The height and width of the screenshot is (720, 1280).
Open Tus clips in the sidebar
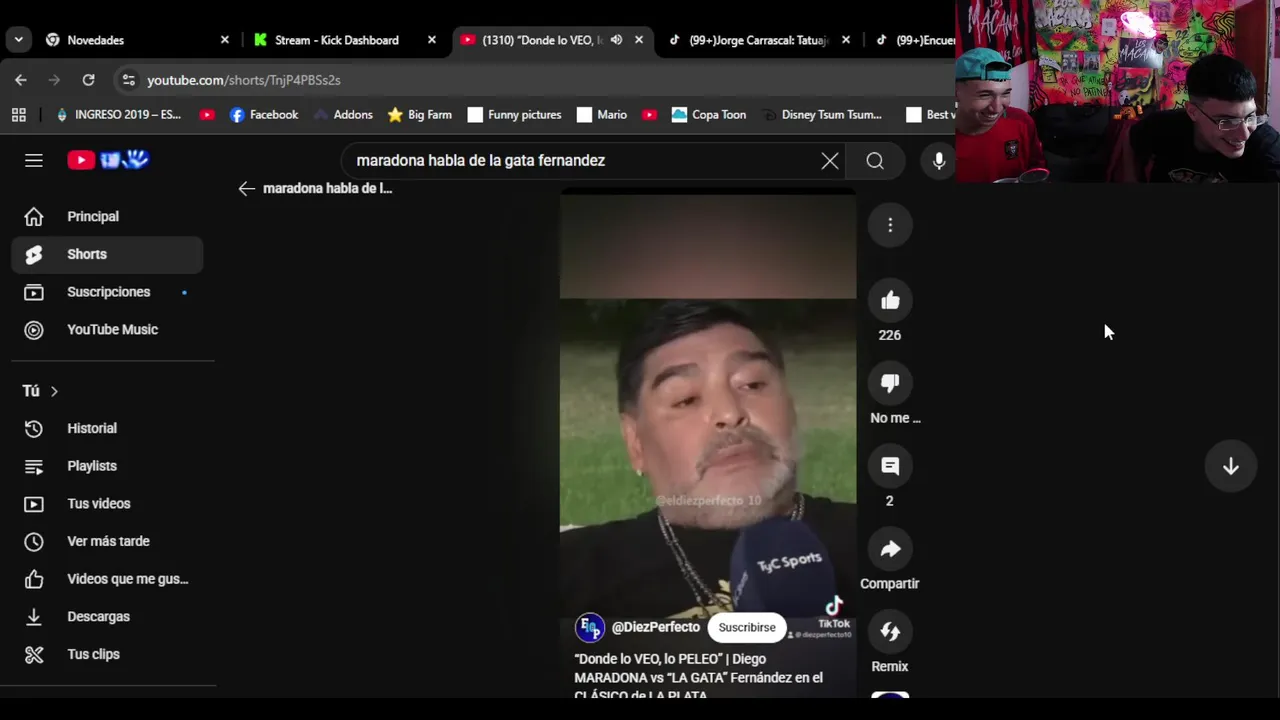tap(108, 654)
